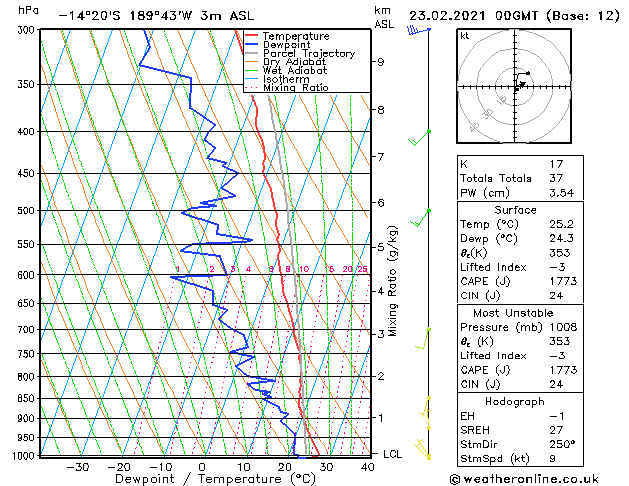Click the yellow-green wind barb near 700 hPa
629x486 pixels.
coord(423,338)
